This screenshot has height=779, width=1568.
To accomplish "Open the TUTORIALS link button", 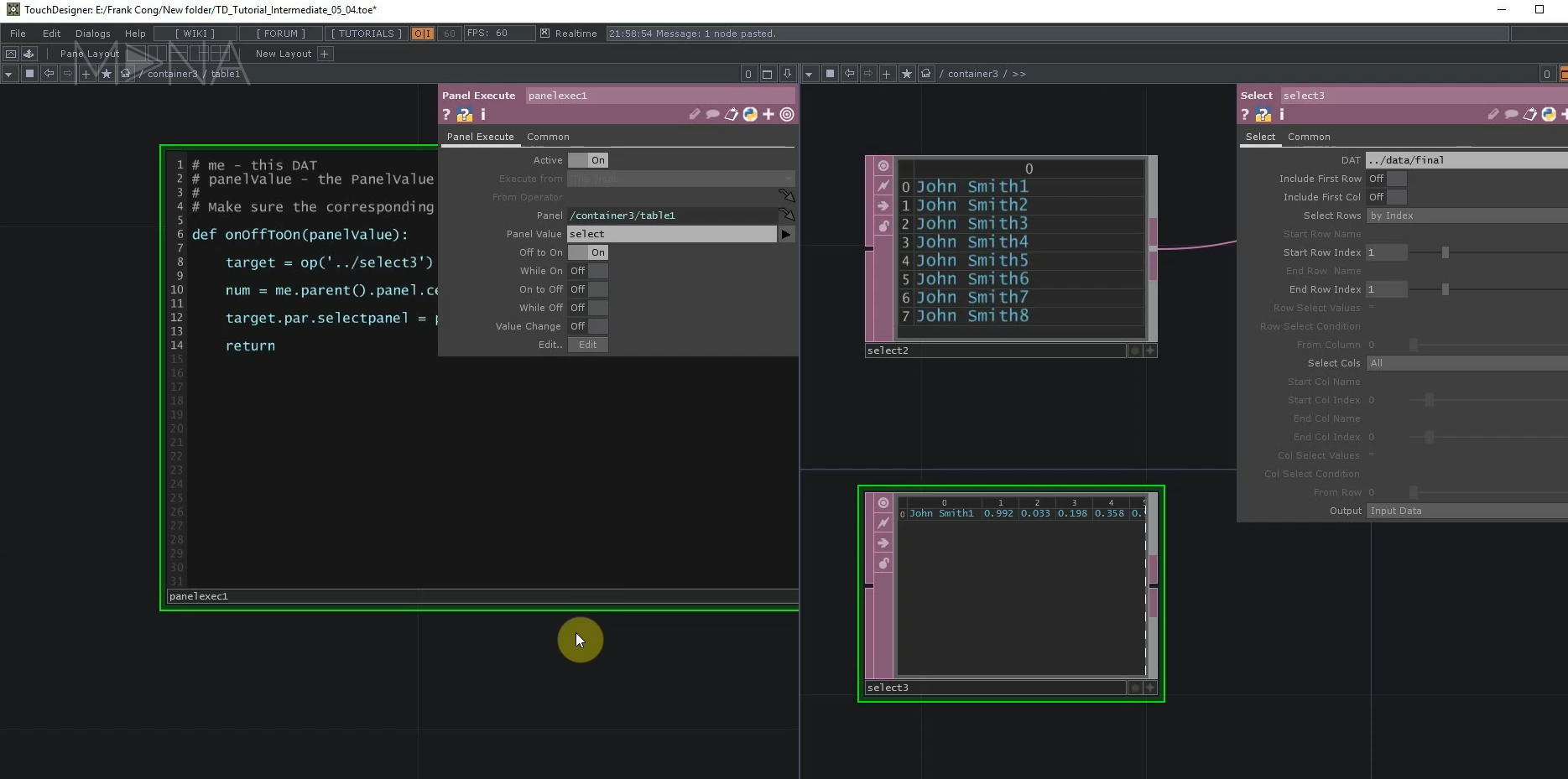I will (x=366, y=34).
